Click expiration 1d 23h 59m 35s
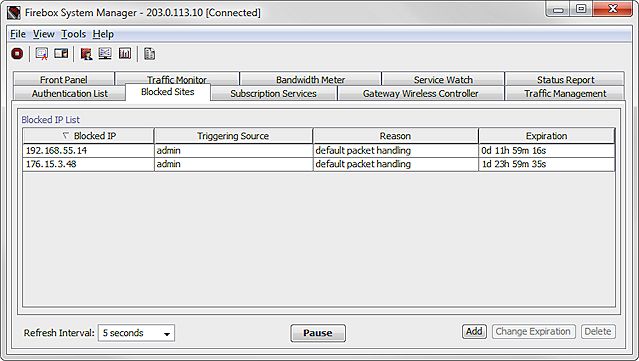 pyautogui.click(x=546, y=164)
